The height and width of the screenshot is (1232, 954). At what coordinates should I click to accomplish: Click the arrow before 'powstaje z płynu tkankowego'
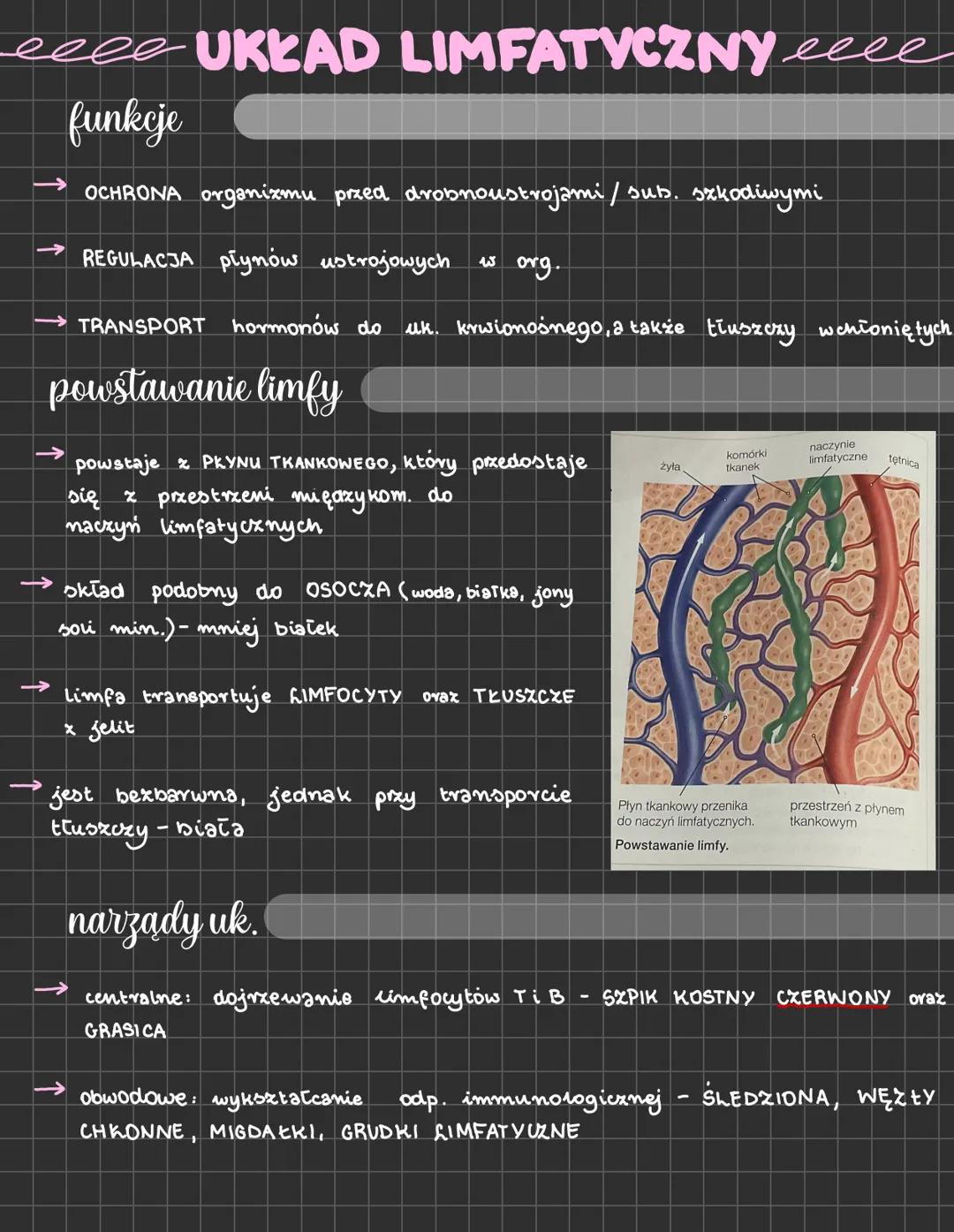50,454
